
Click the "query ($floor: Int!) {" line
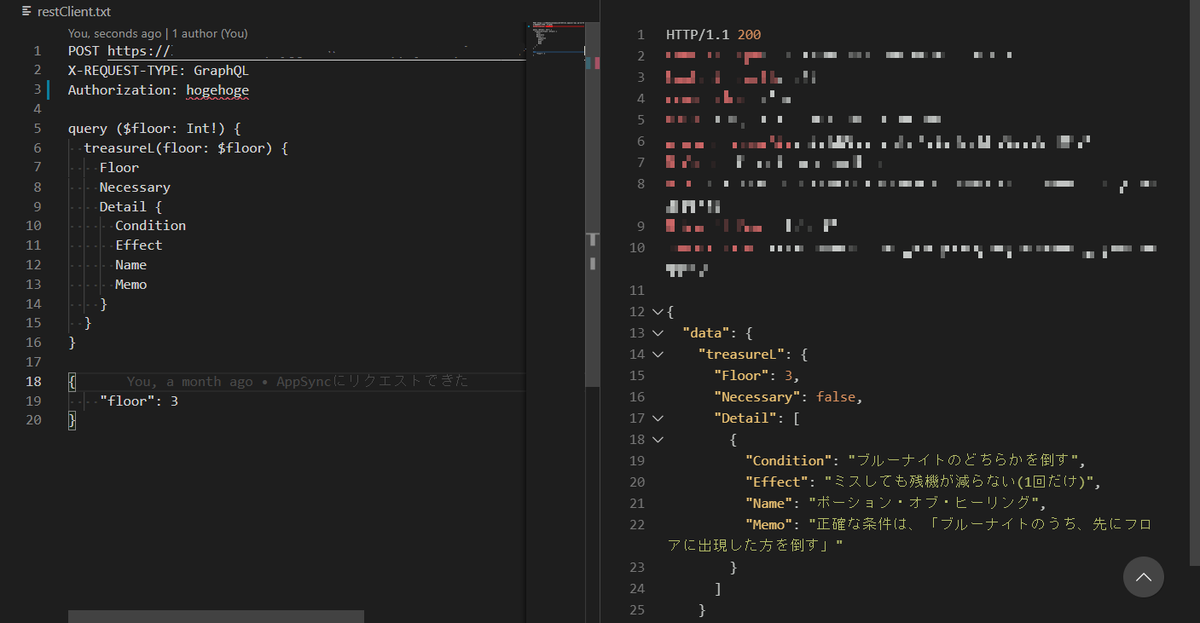click(155, 129)
